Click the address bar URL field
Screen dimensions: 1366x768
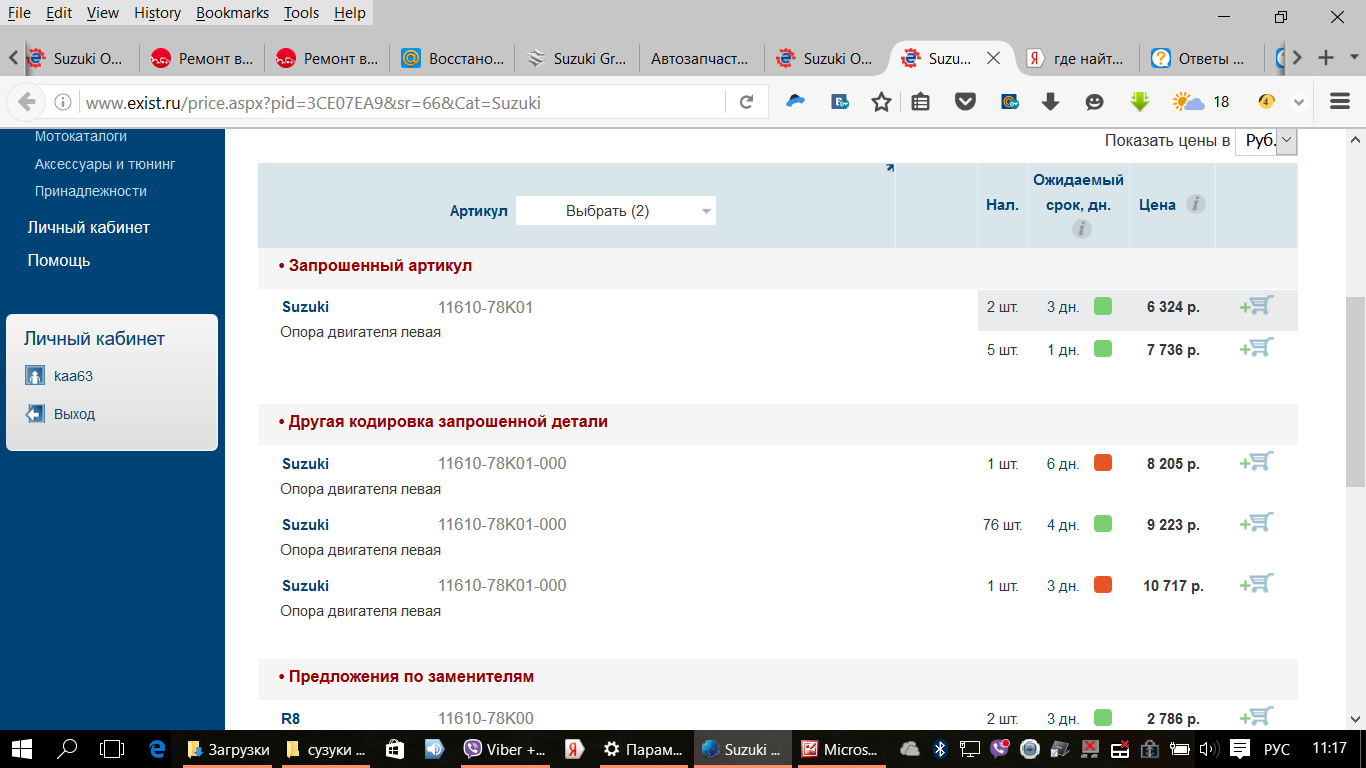coord(400,102)
